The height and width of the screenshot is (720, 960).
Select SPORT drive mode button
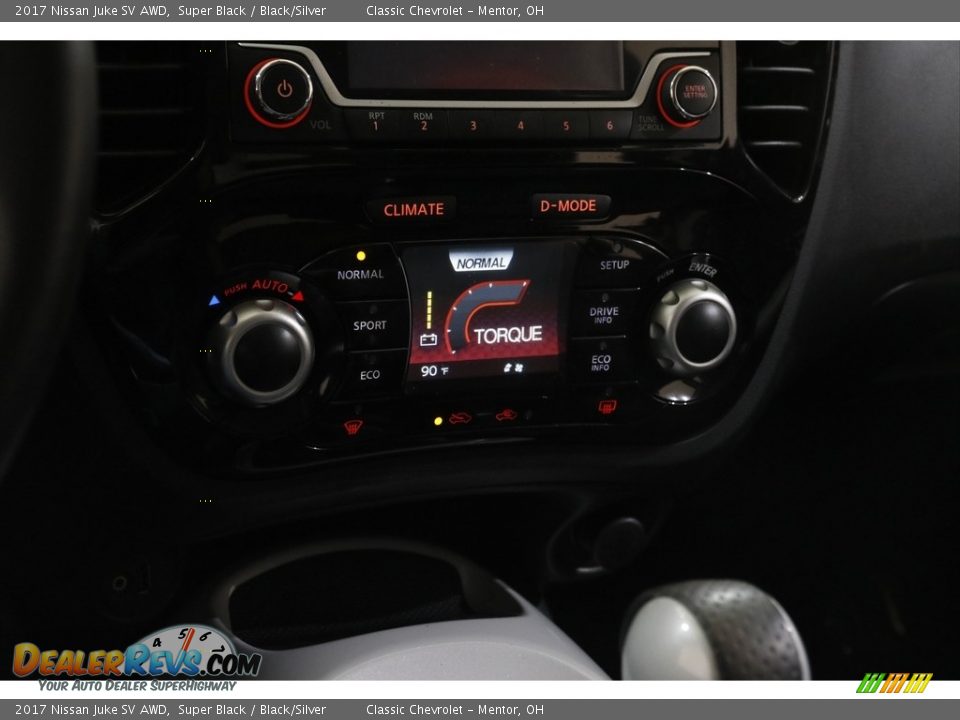(369, 325)
